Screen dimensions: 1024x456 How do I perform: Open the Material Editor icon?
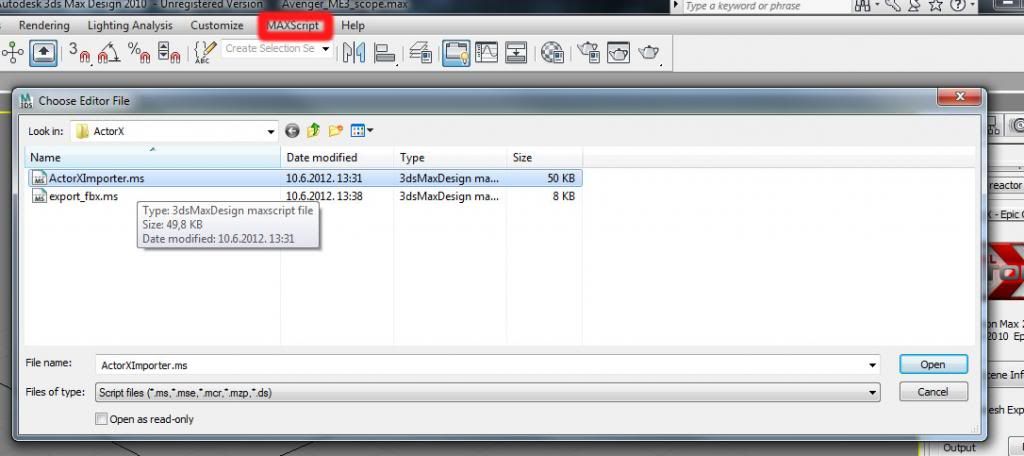tap(552, 53)
